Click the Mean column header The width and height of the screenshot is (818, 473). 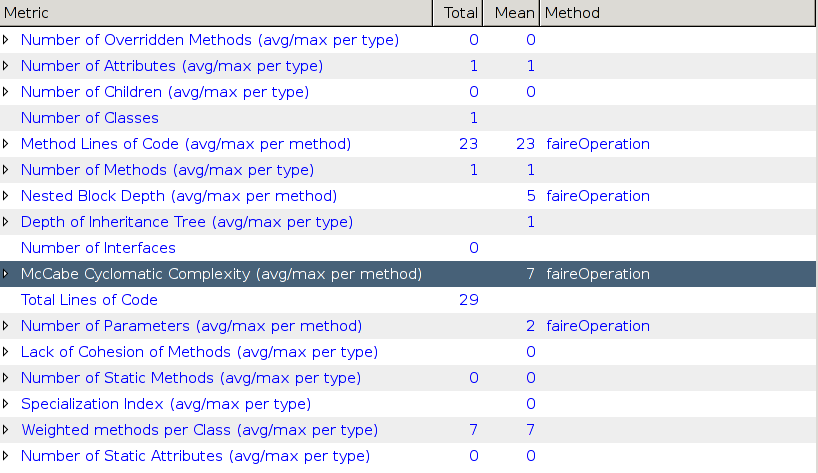[x=510, y=13]
